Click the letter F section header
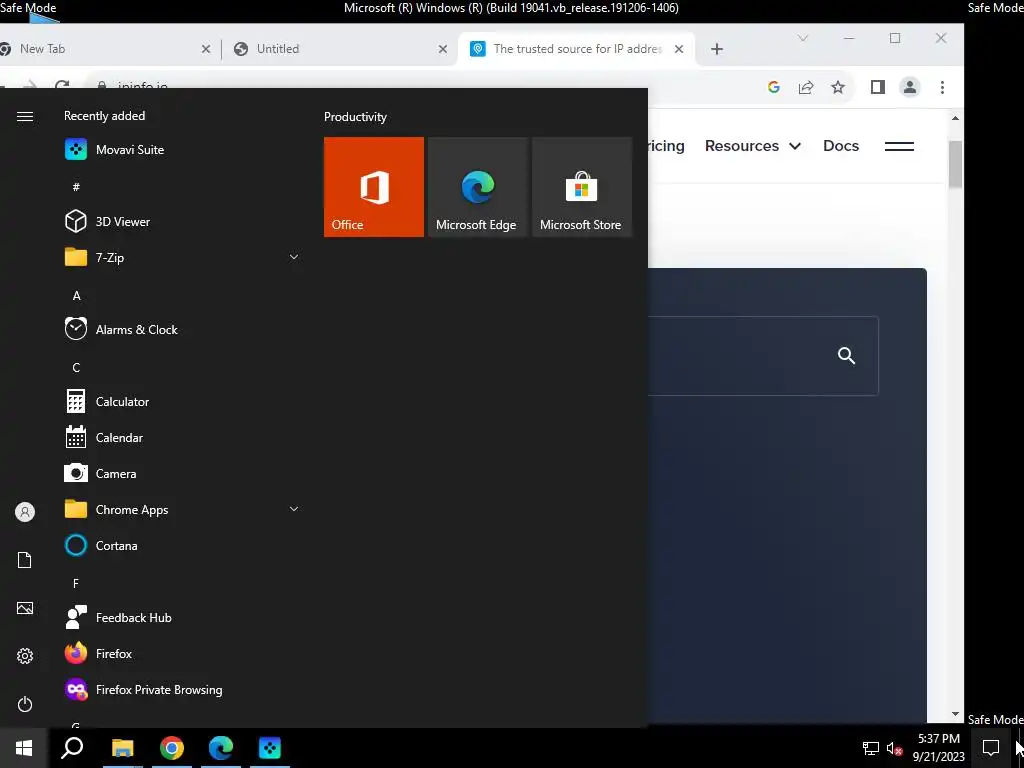Viewport: 1024px width, 768px height. coord(76,584)
